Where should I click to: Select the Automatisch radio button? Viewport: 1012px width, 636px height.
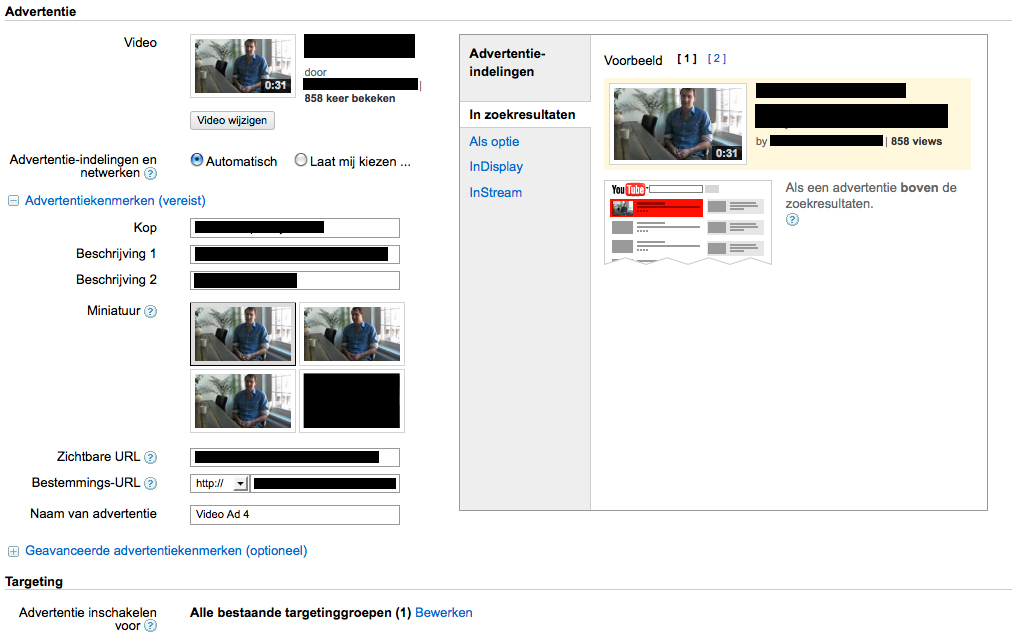point(197,160)
